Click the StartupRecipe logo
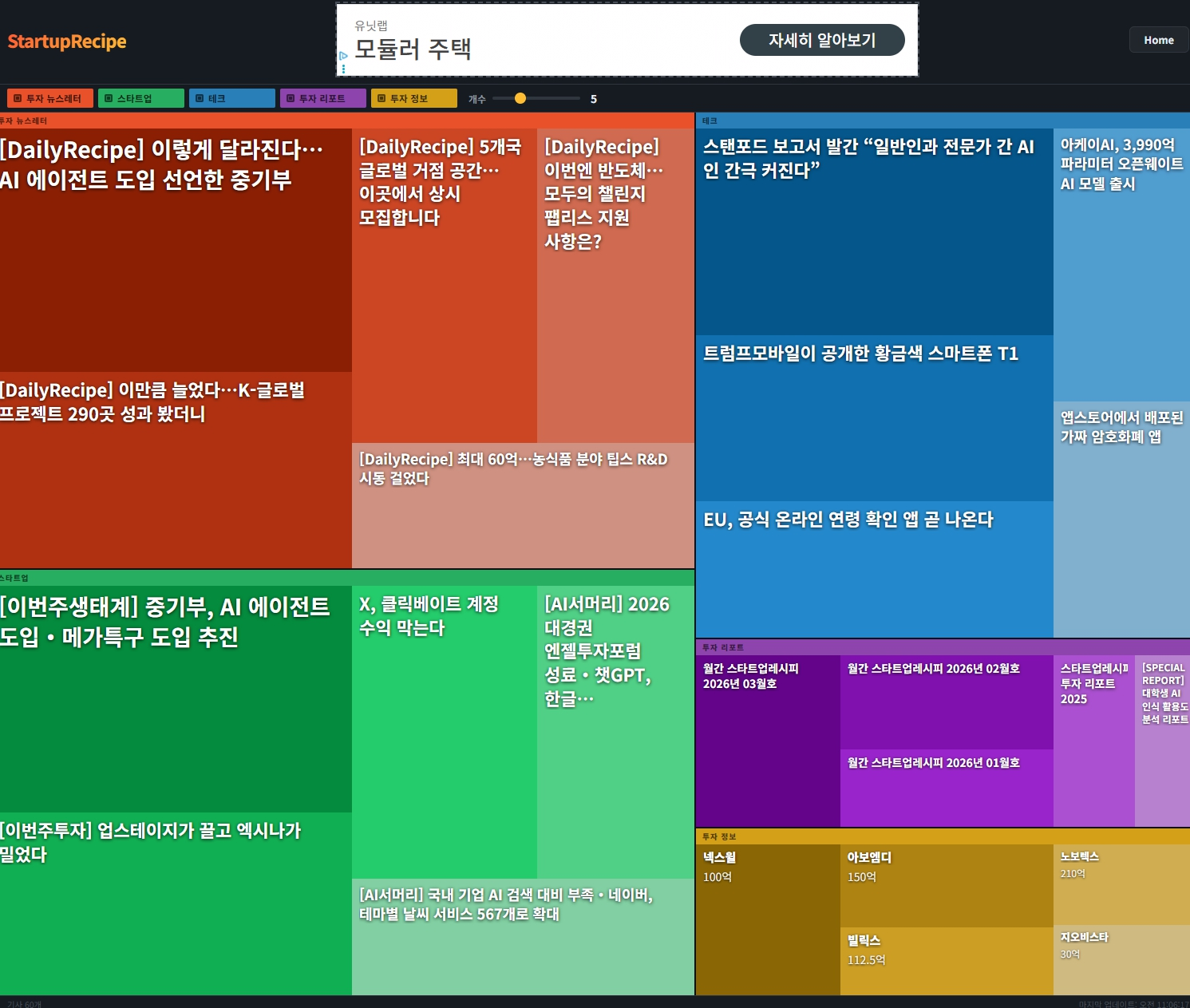 click(66, 41)
